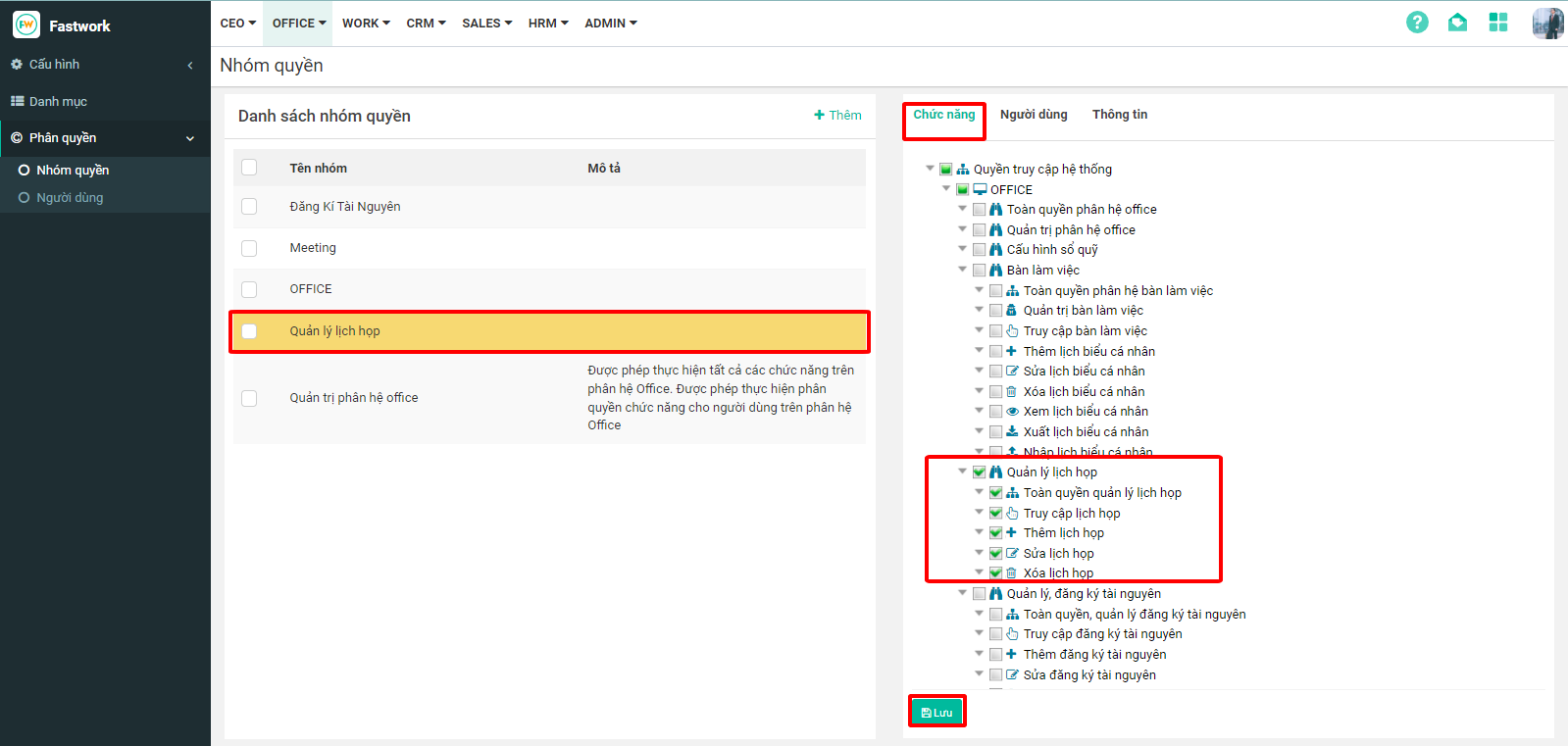Collapse the Quyền truy cập hệ thống node
The width and height of the screenshot is (1568, 746).
930,169
